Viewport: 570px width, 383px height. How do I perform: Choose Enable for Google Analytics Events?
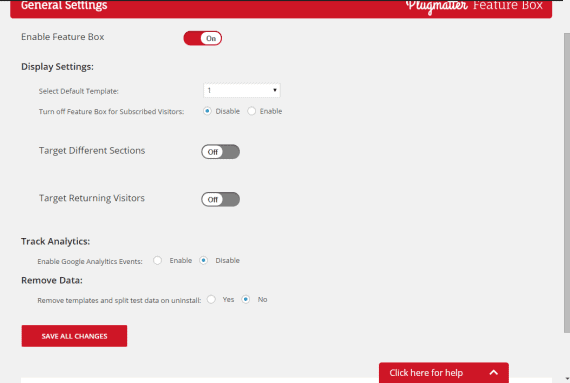157,261
